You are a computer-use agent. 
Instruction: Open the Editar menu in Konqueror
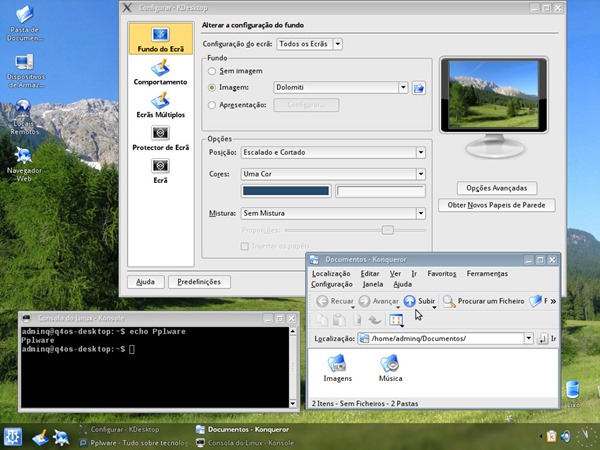pyautogui.click(x=370, y=274)
